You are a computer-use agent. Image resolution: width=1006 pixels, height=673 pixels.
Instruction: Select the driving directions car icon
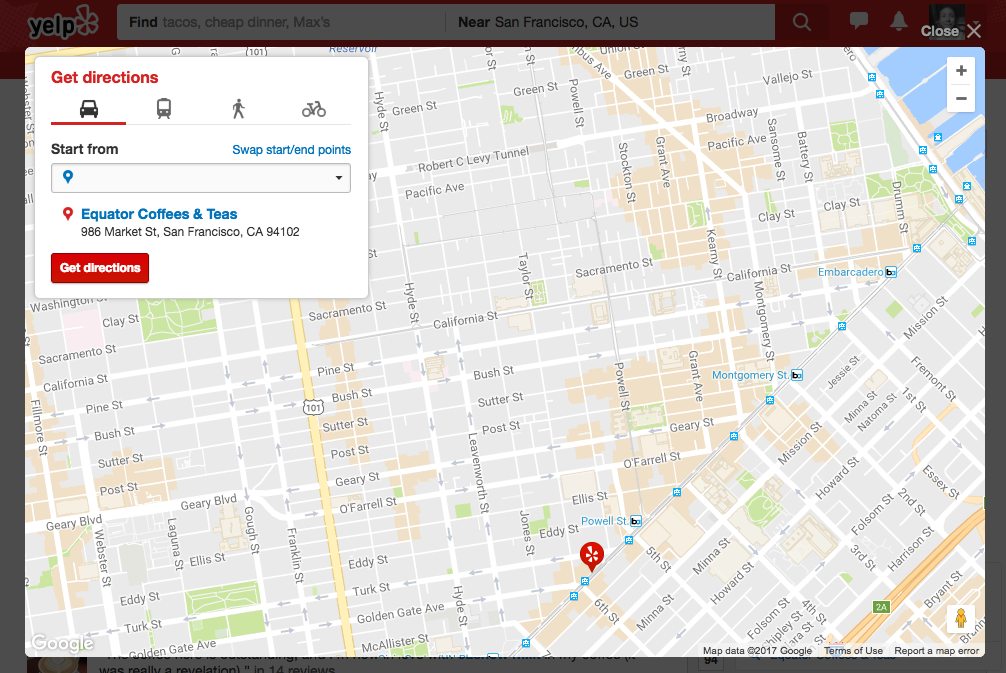click(x=89, y=109)
